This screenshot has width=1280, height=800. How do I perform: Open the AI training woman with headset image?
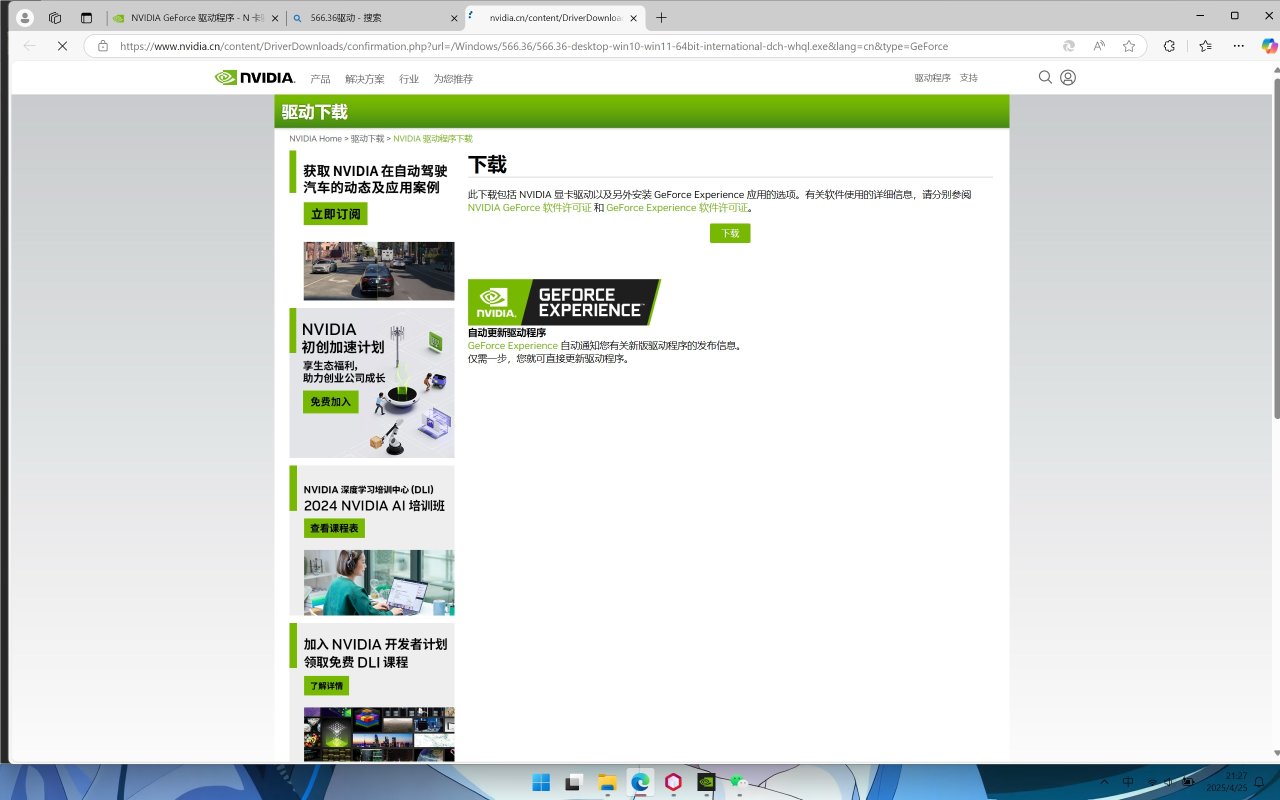379,582
